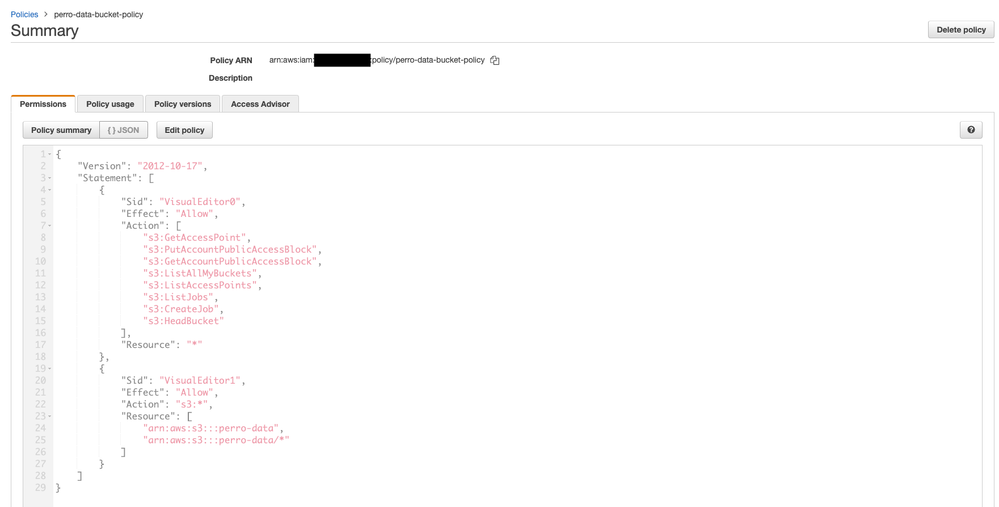
Task: Open the Policy usage tab
Action: click(110, 104)
